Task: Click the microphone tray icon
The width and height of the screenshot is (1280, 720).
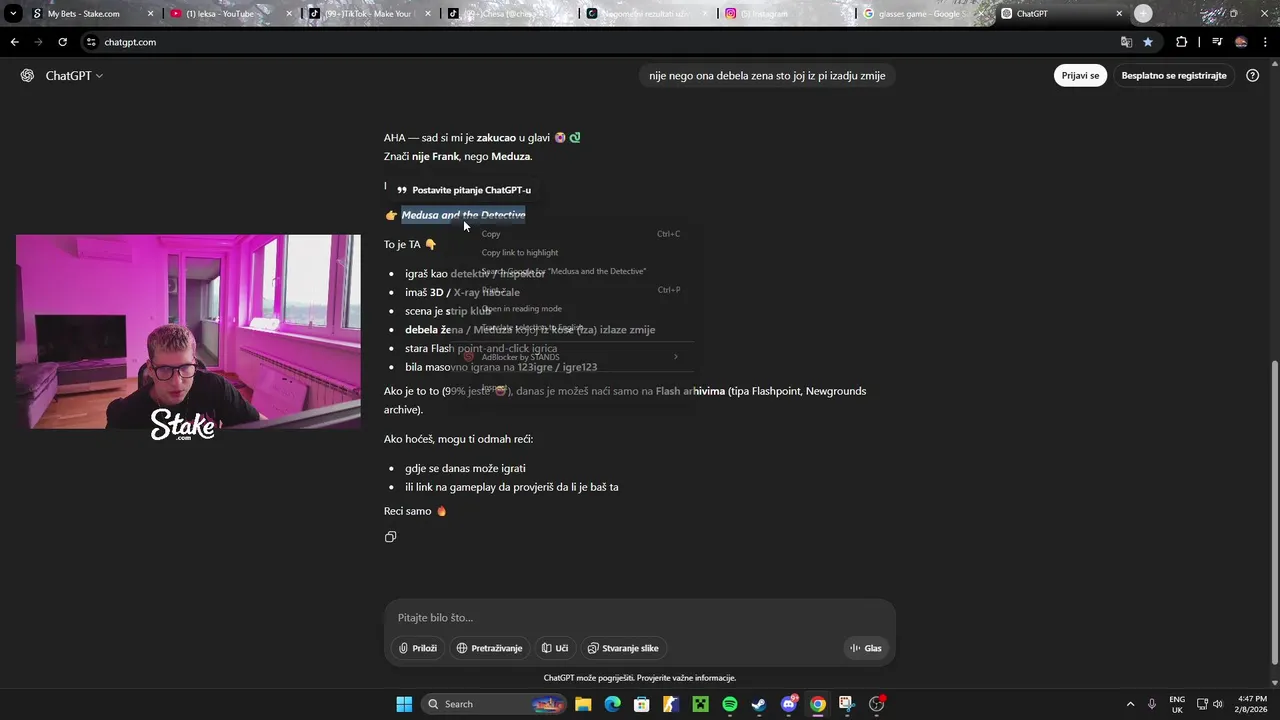Action: 1153,704
